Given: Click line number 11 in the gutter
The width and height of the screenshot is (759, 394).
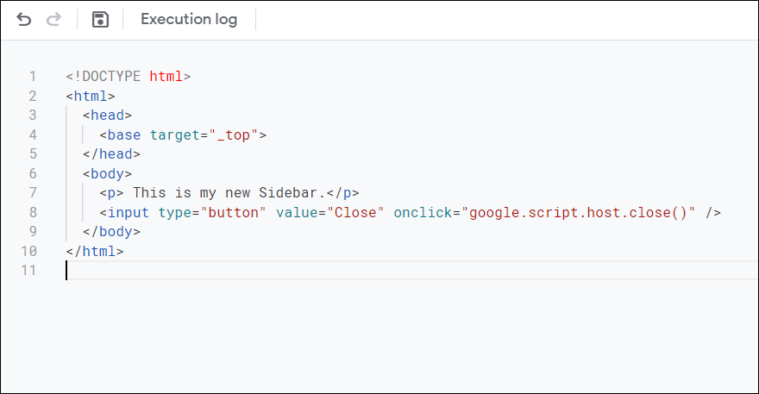Looking at the screenshot, I should pyautogui.click(x=29, y=270).
